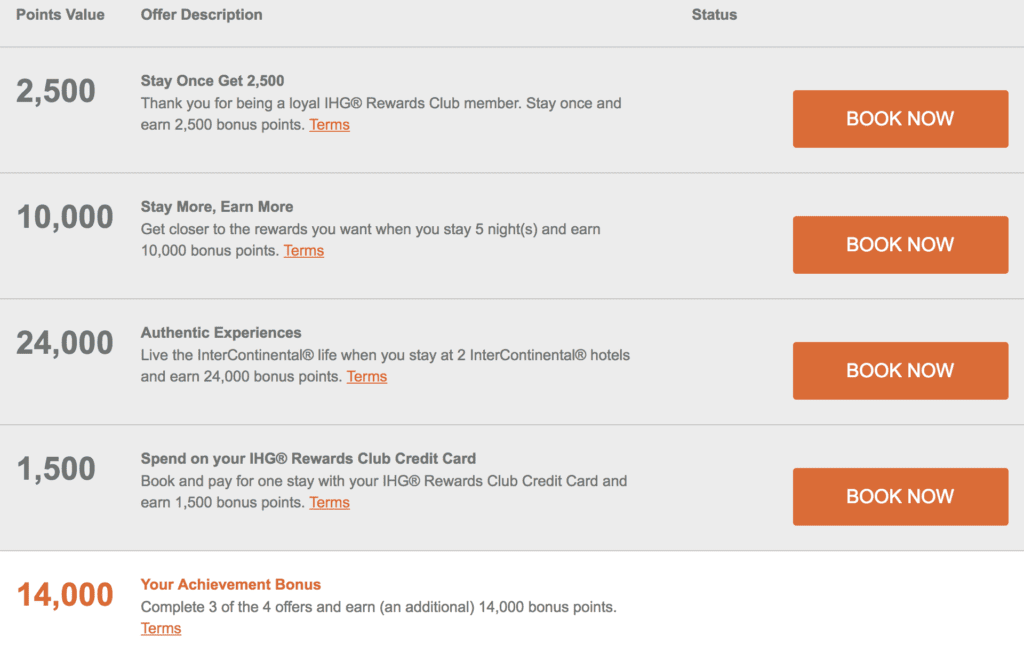Select the "Stay Once Get 2,500" offer title
Screen dimensions: 1024x651
coord(213,81)
